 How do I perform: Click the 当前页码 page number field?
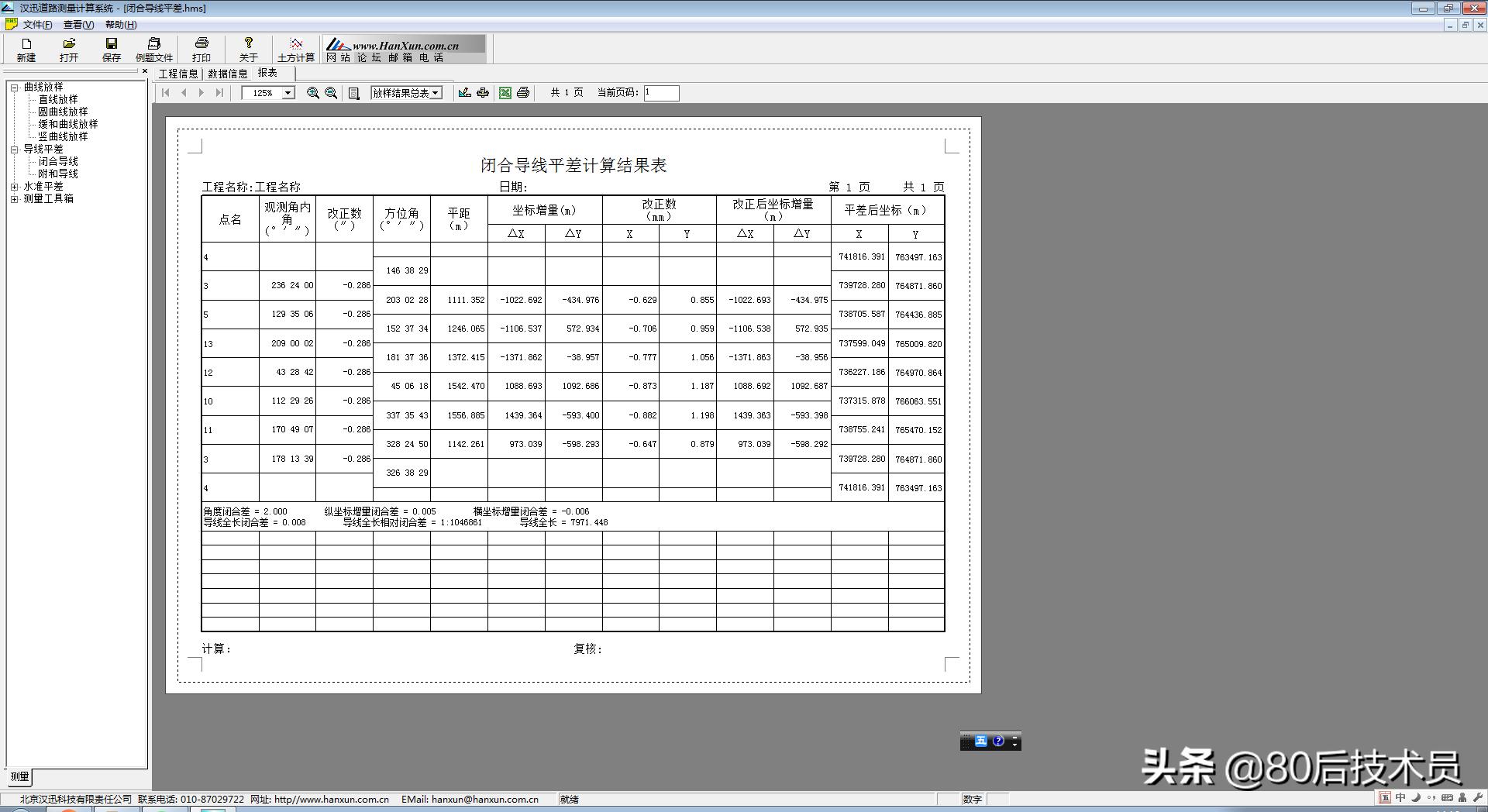pos(661,93)
